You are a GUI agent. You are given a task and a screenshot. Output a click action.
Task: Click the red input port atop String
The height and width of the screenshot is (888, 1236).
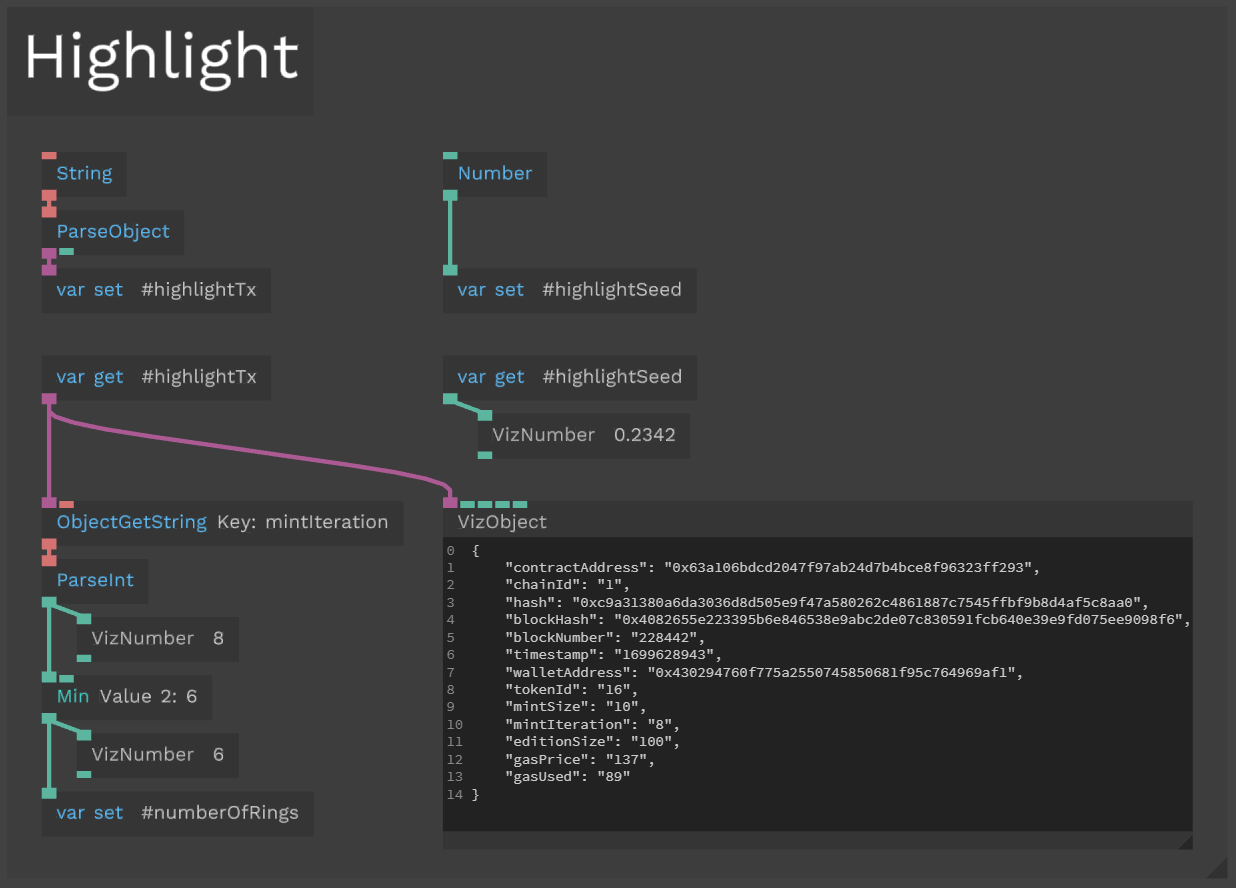pyautogui.click(x=49, y=155)
